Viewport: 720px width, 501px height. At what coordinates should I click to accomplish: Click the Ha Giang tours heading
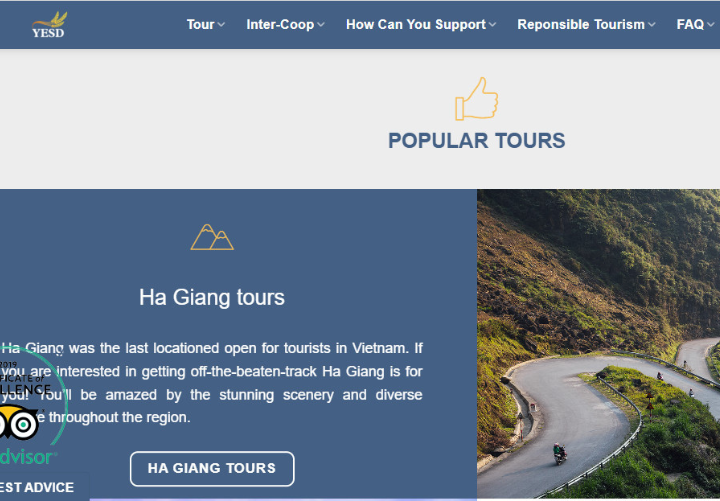pos(212,297)
